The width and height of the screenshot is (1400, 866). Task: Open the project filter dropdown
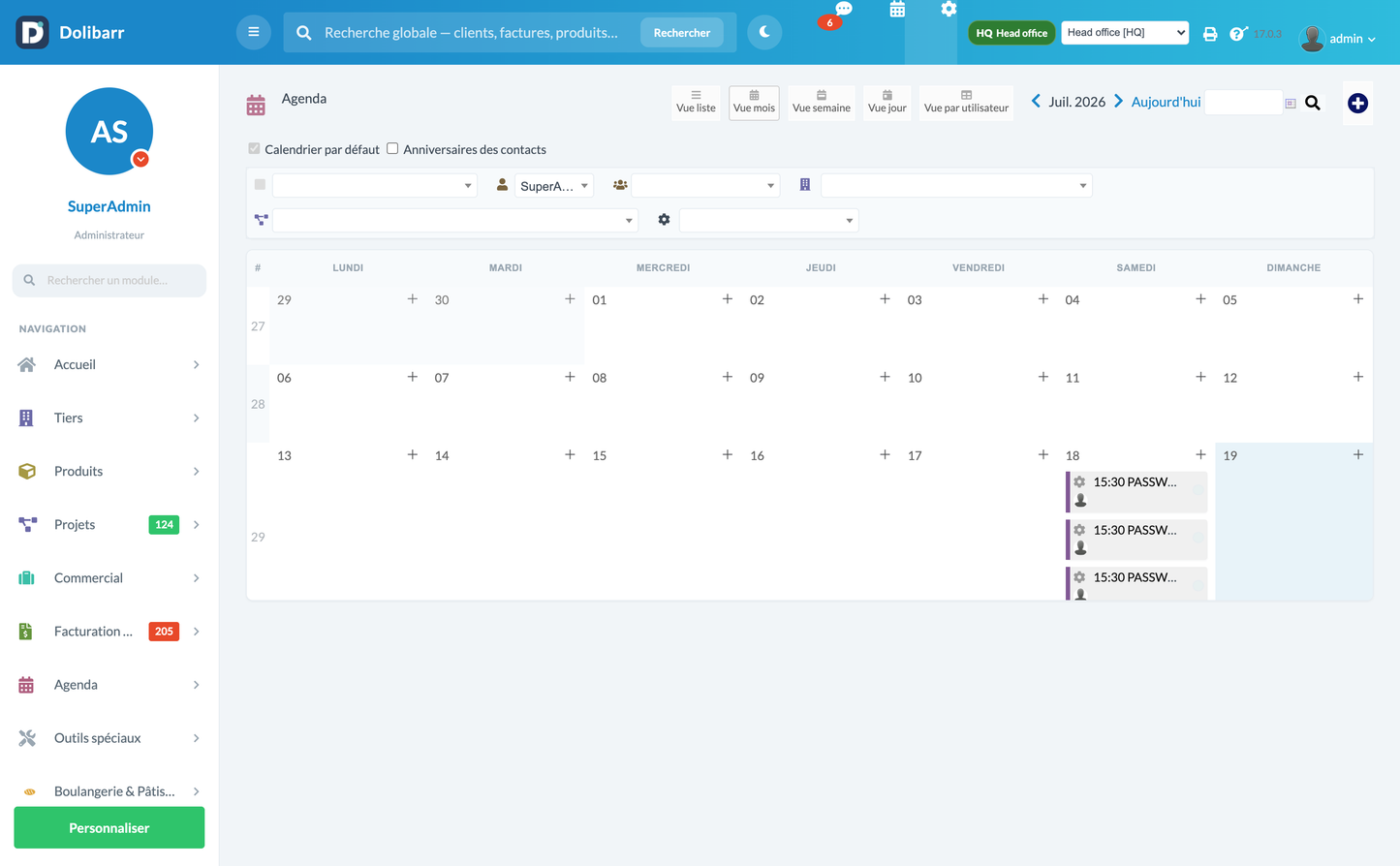[455, 220]
